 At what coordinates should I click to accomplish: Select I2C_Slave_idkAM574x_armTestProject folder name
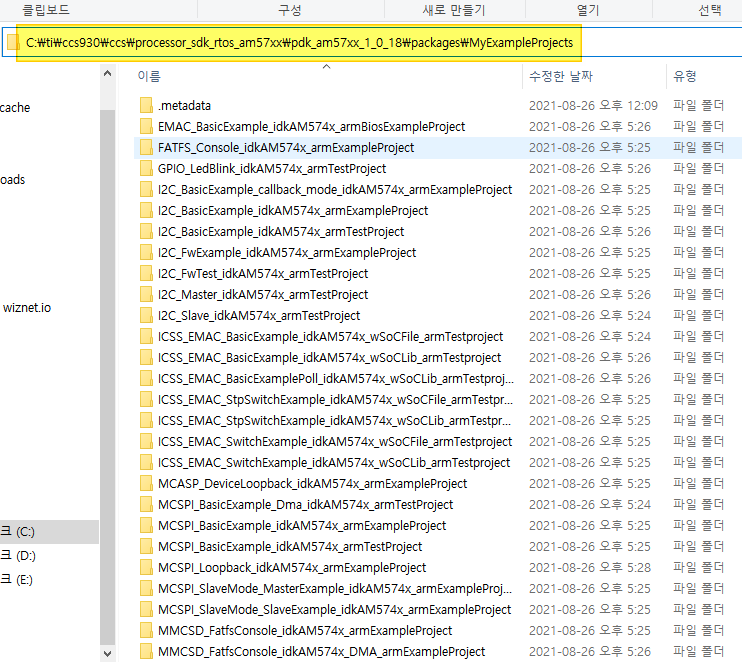tap(259, 315)
